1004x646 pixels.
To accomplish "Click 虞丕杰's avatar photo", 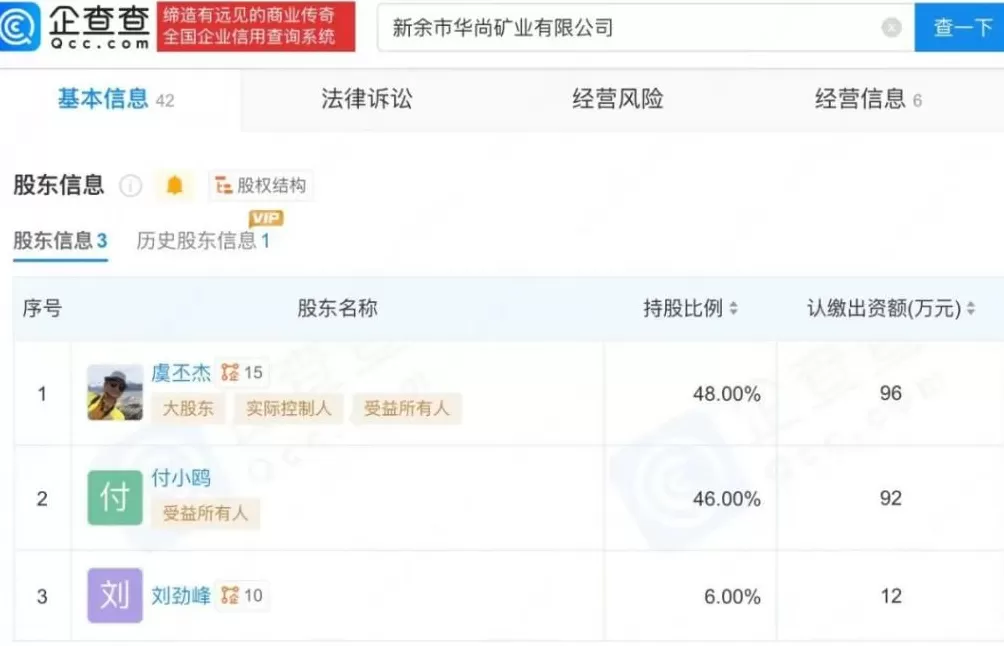I will 113,393.
